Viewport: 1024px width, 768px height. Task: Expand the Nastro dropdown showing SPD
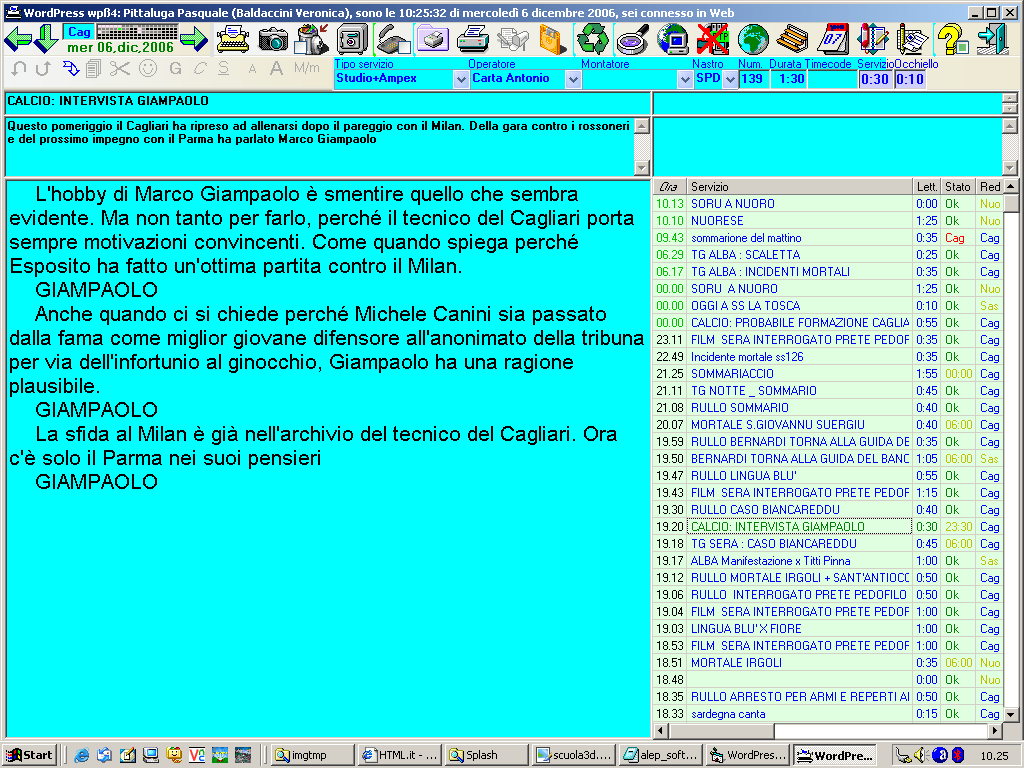click(x=728, y=79)
